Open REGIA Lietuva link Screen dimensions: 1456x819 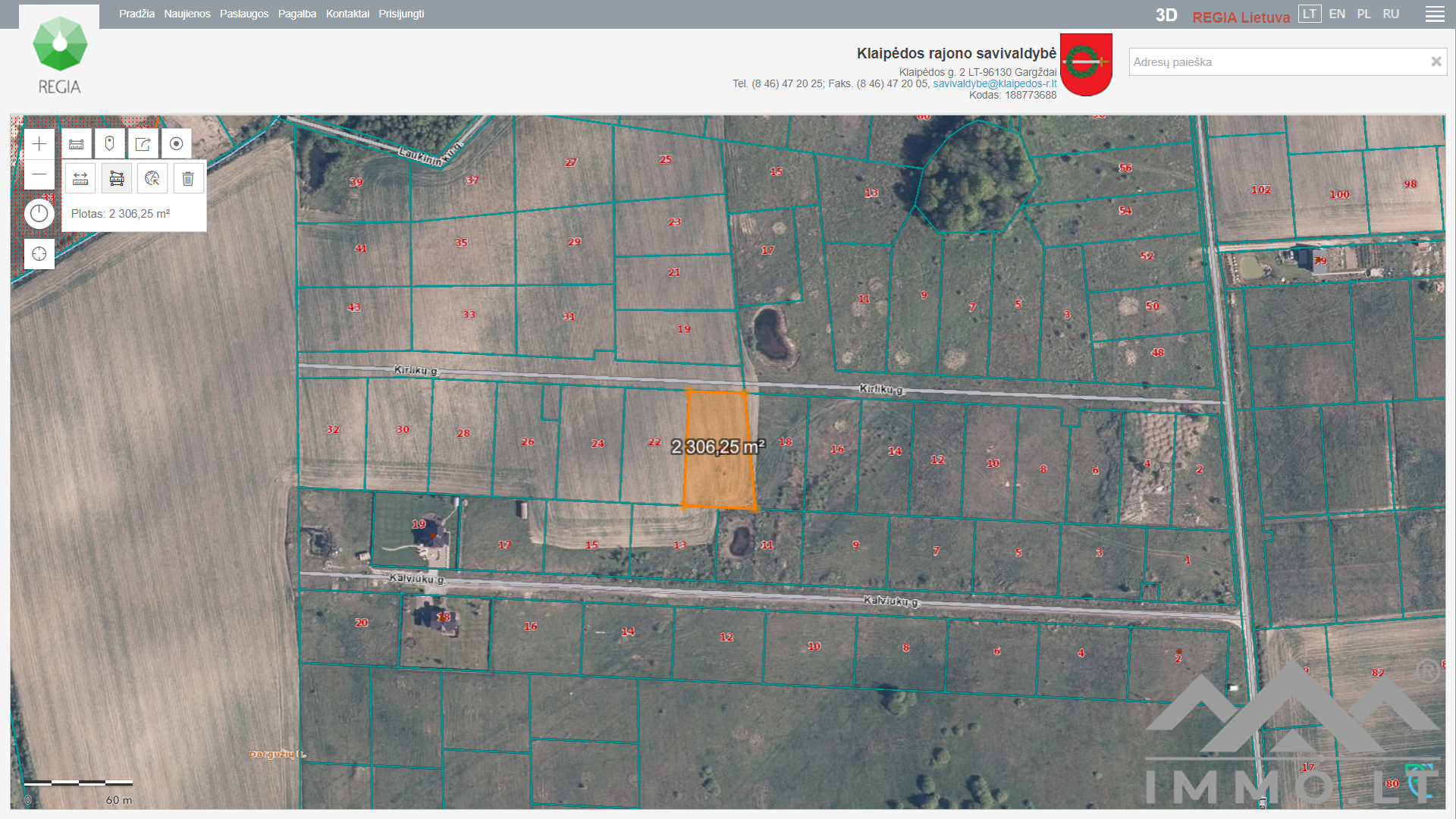[x=1241, y=17]
